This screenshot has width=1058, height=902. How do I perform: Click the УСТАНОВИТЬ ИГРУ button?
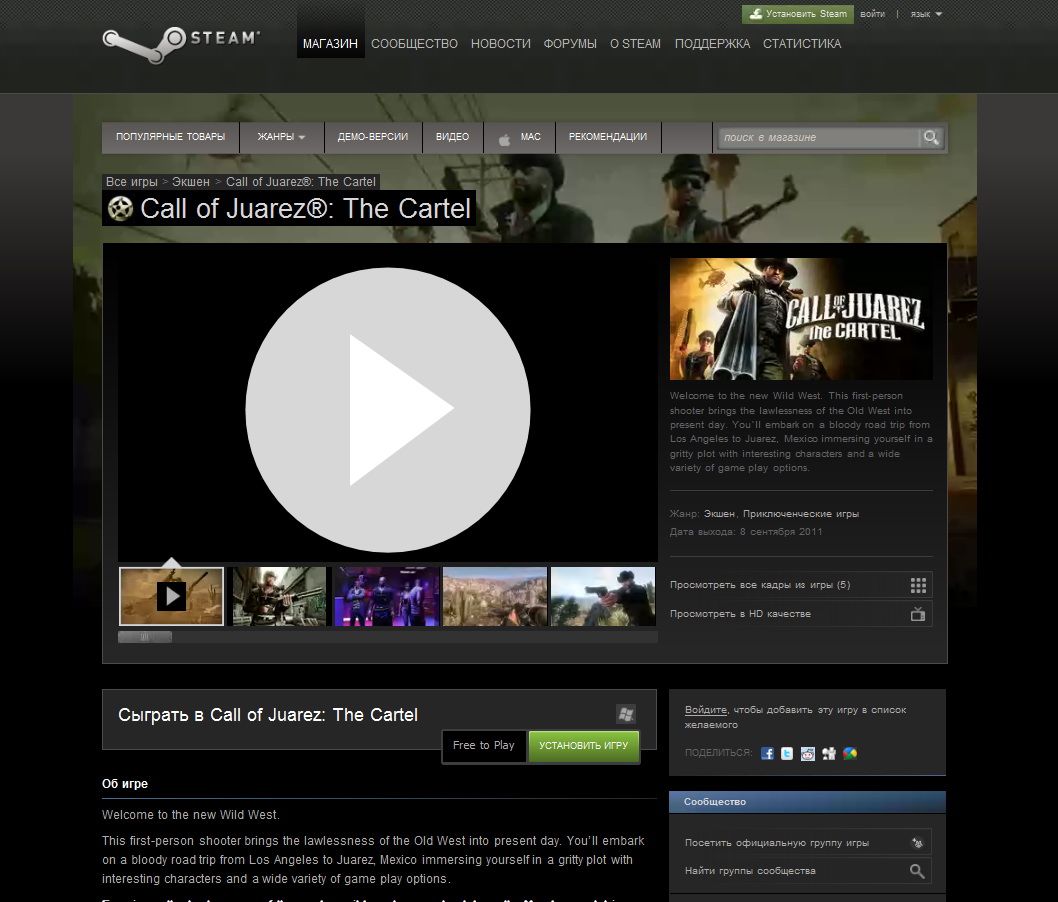(584, 745)
